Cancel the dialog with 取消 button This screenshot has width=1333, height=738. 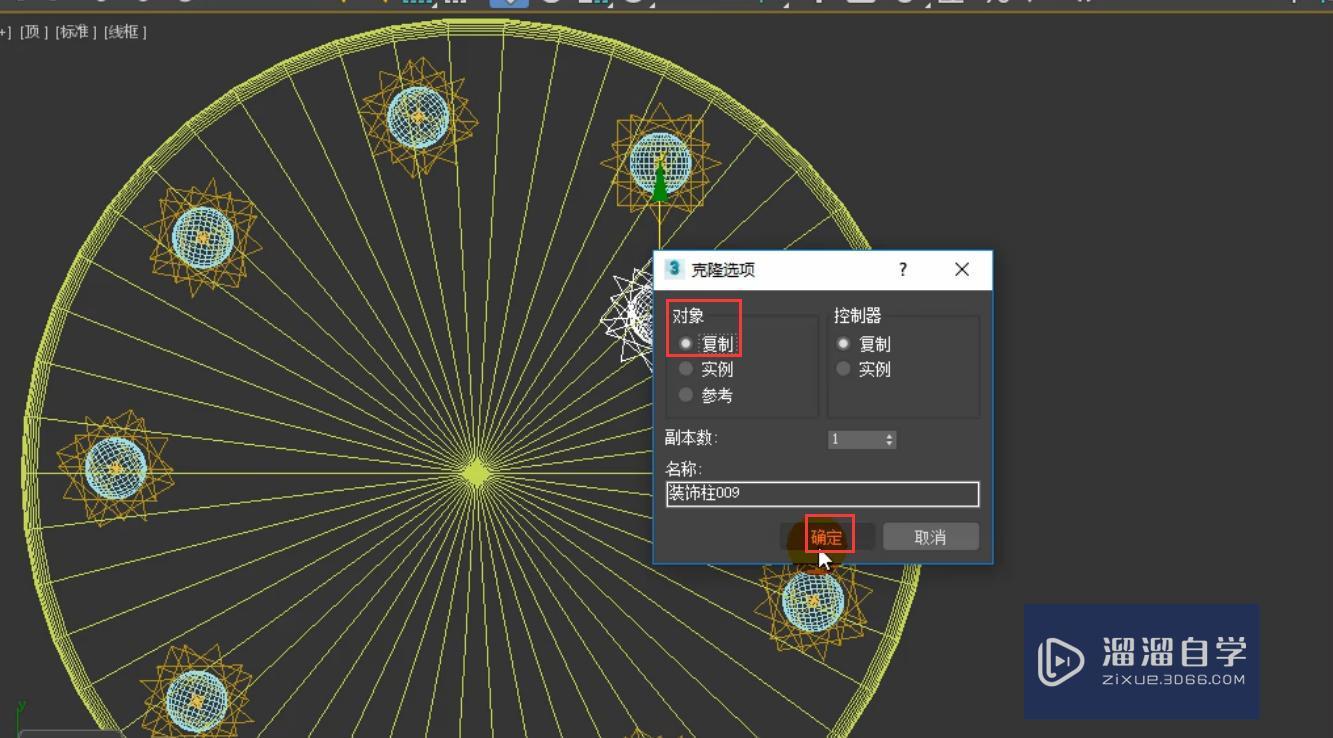(x=930, y=537)
